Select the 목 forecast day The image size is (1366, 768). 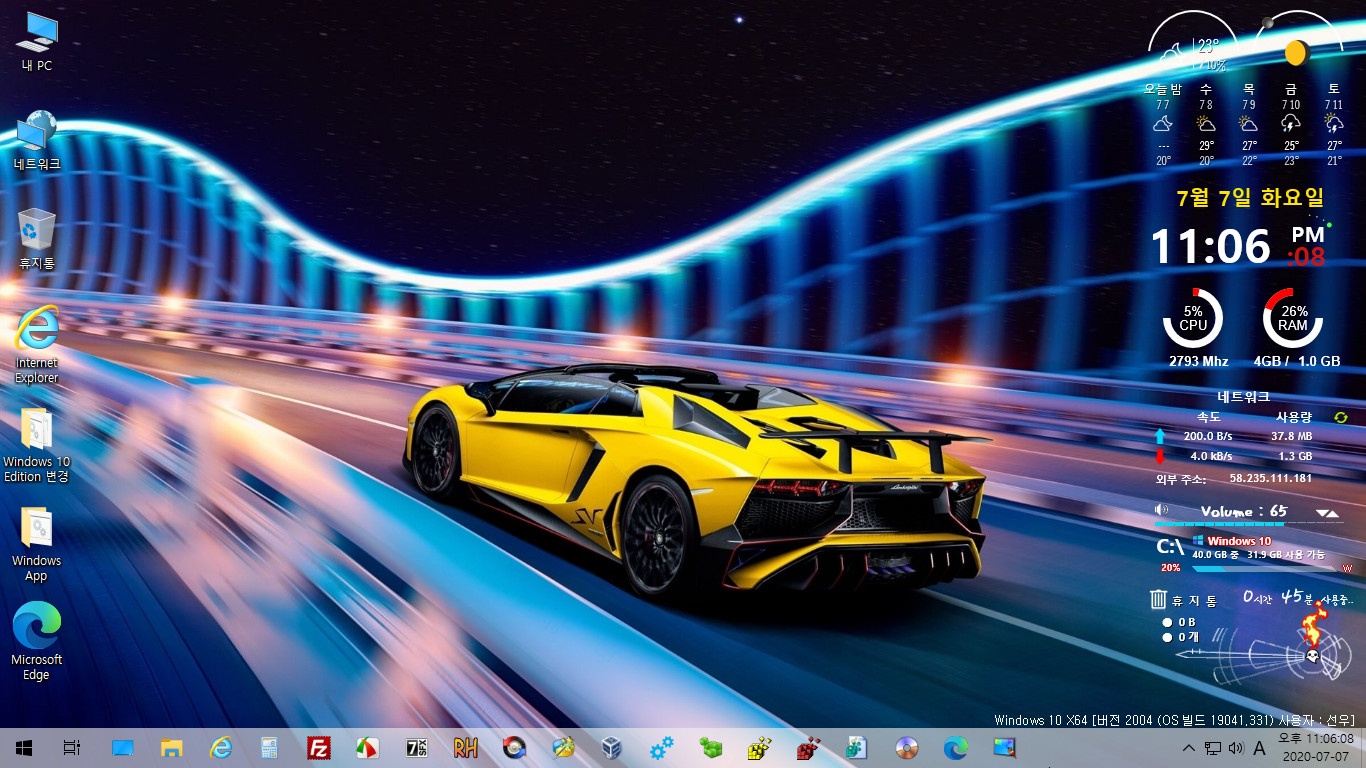click(x=1249, y=125)
